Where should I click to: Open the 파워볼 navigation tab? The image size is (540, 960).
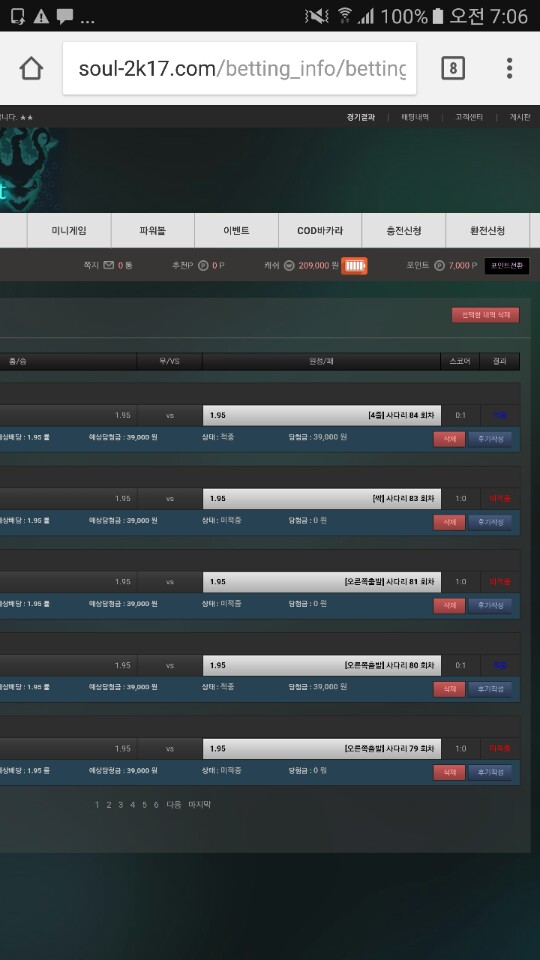click(x=152, y=231)
